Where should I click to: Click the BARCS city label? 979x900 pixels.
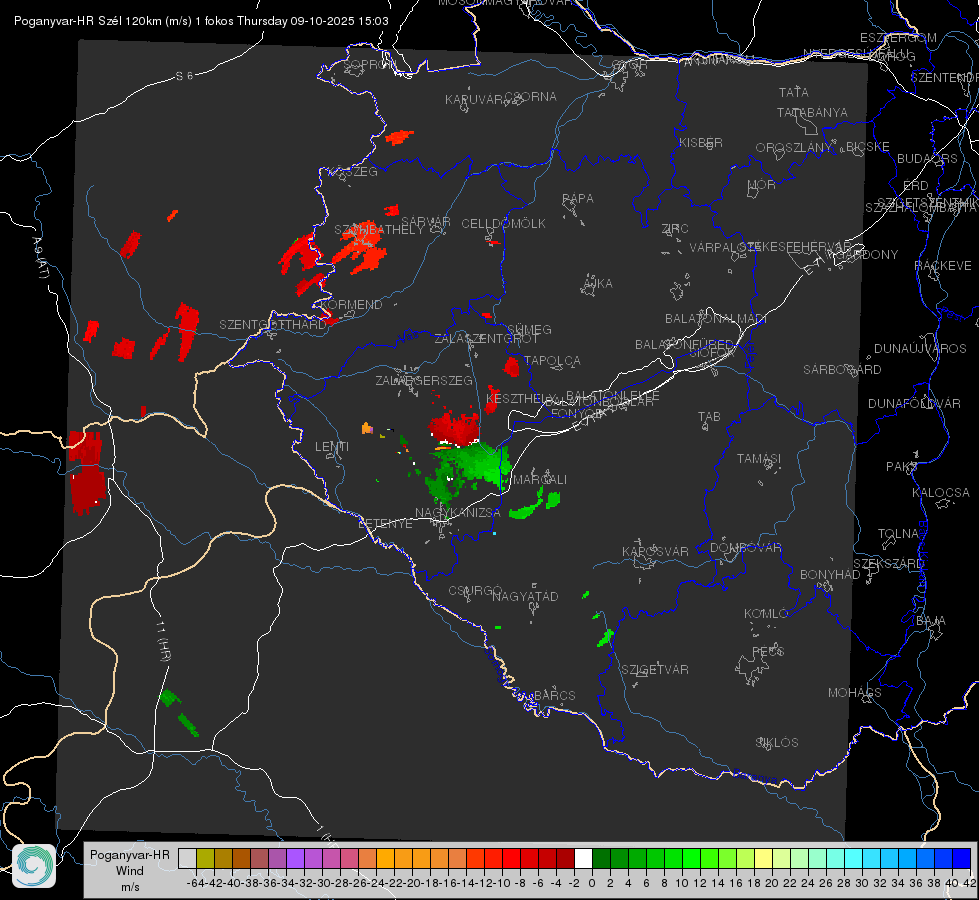554,695
